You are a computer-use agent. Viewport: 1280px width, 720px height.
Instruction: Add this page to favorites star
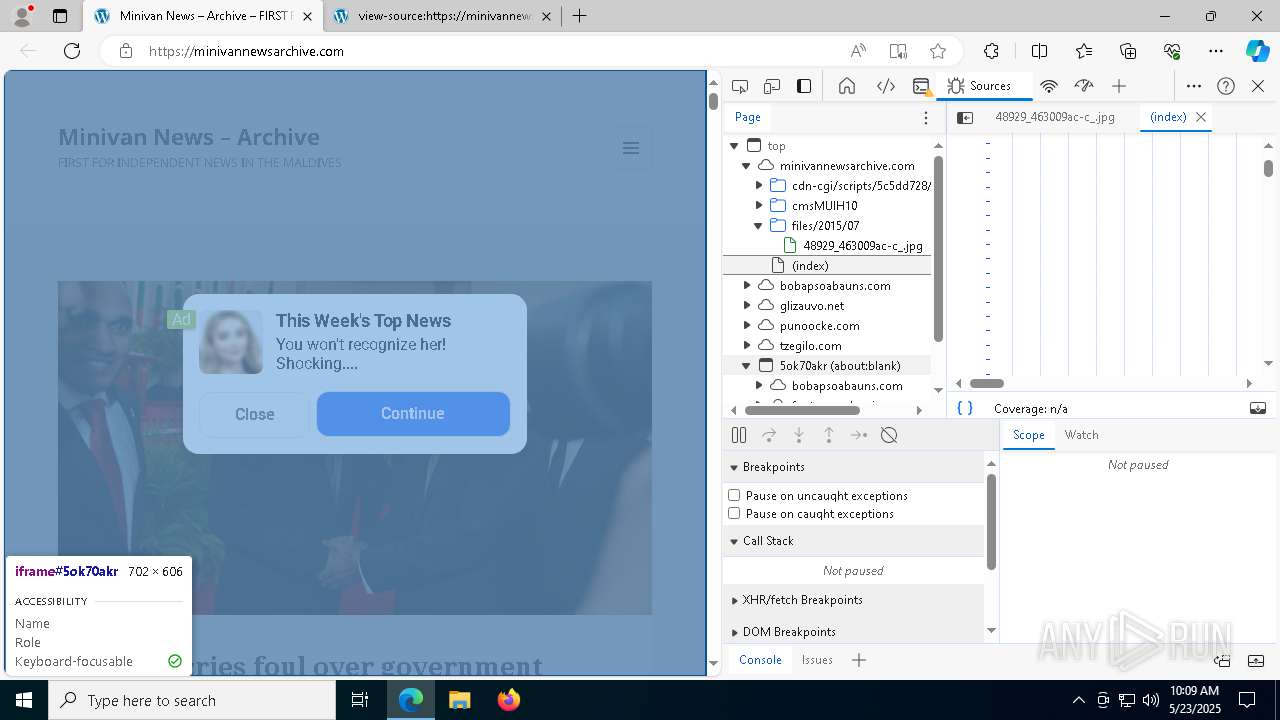pyautogui.click(x=937, y=51)
